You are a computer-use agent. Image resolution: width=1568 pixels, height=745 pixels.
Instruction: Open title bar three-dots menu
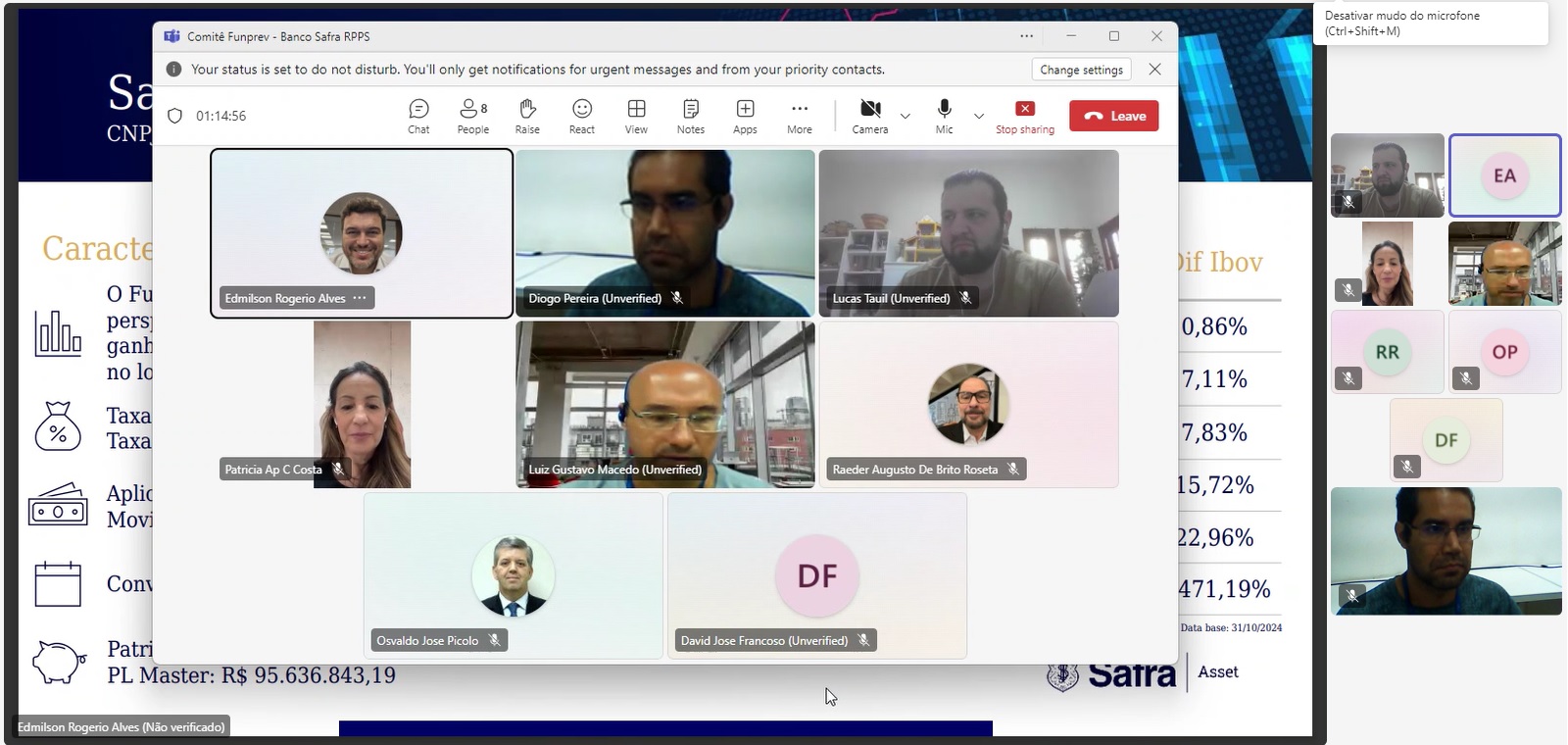point(1026,36)
